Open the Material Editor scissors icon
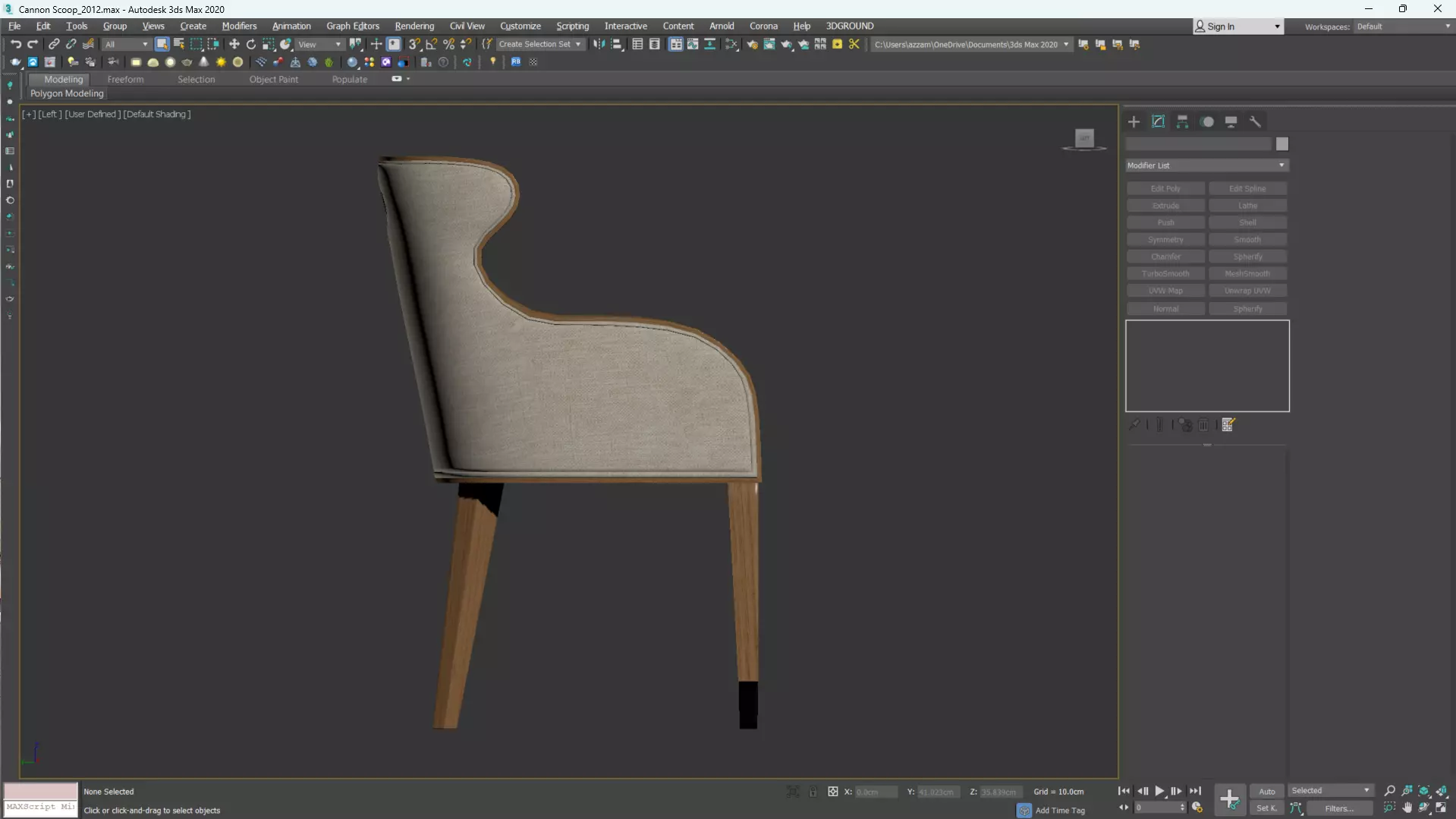 pyautogui.click(x=854, y=44)
